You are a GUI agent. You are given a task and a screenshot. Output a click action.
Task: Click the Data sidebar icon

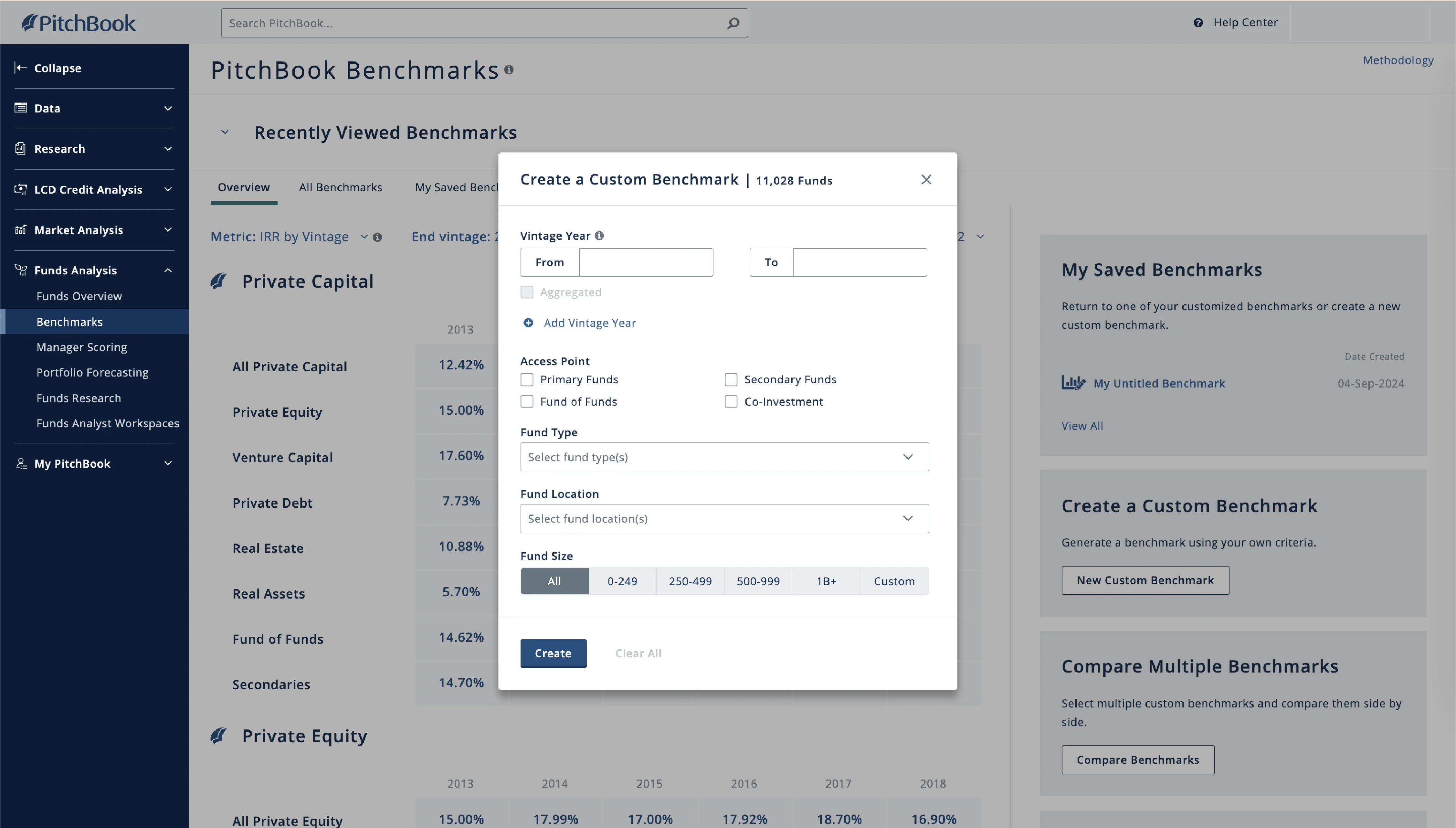click(x=20, y=108)
